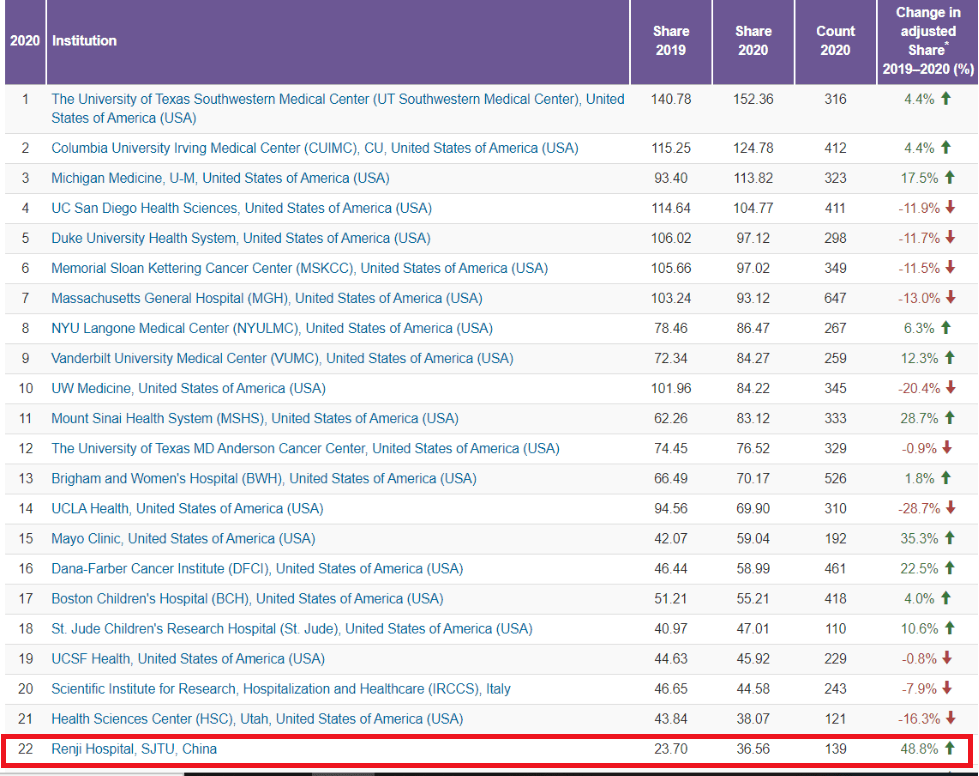This screenshot has width=979, height=776.
Task: Click Change in adjusted Share column header
Action: point(927,41)
